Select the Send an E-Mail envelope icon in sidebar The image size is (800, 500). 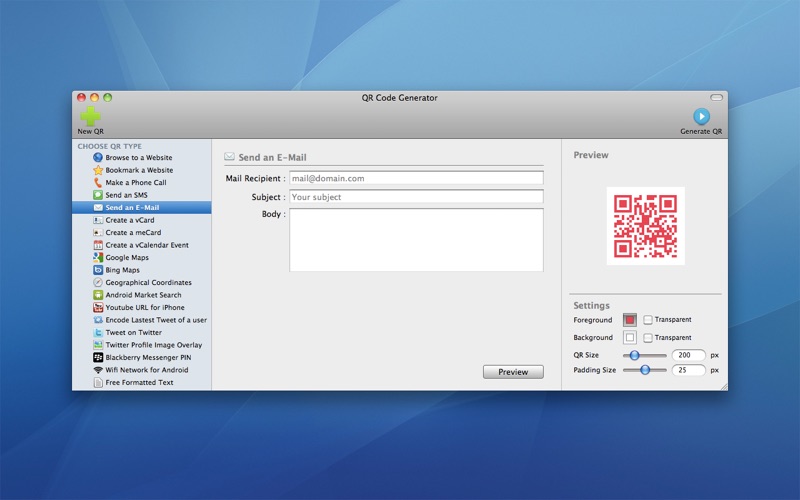click(x=98, y=208)
